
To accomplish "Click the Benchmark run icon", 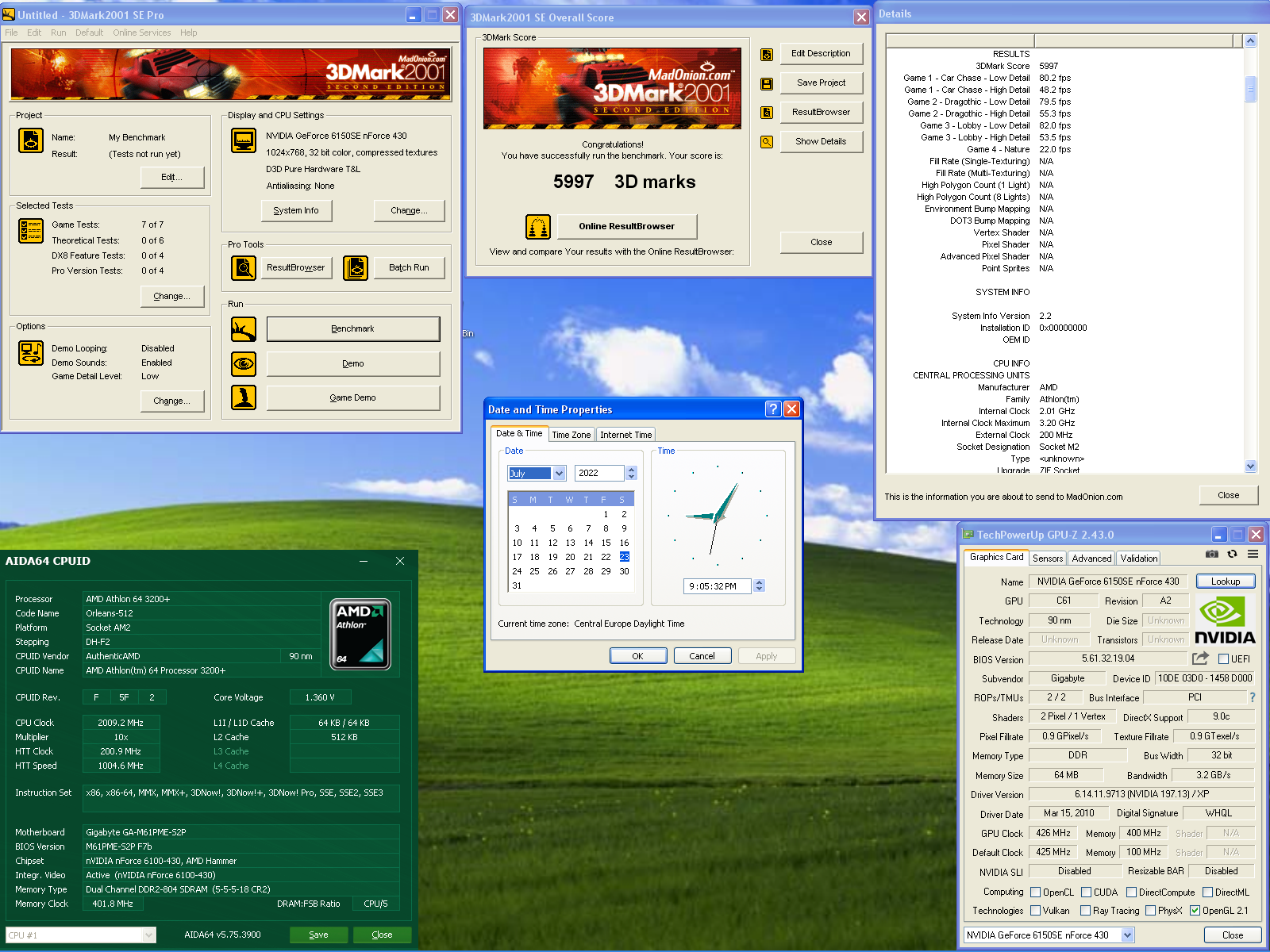I will pyautogui.click(x=244, y=329).
